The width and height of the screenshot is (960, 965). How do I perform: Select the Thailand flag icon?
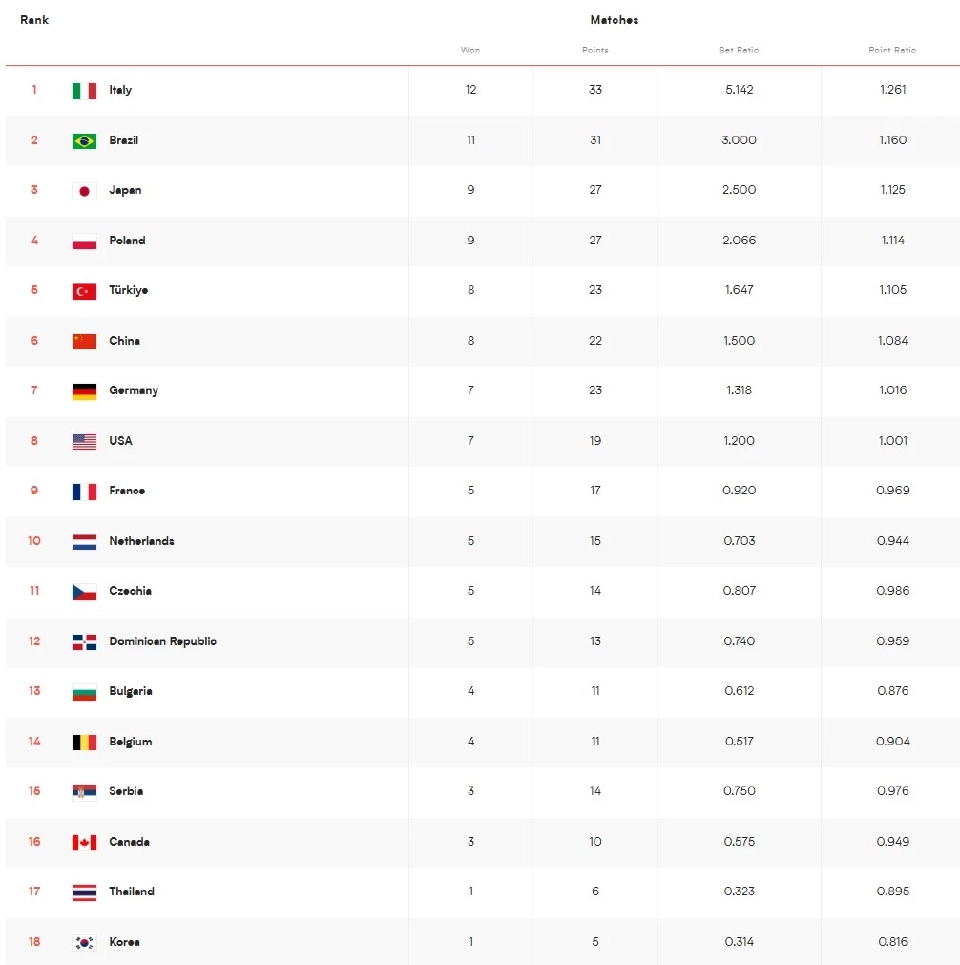84,892
